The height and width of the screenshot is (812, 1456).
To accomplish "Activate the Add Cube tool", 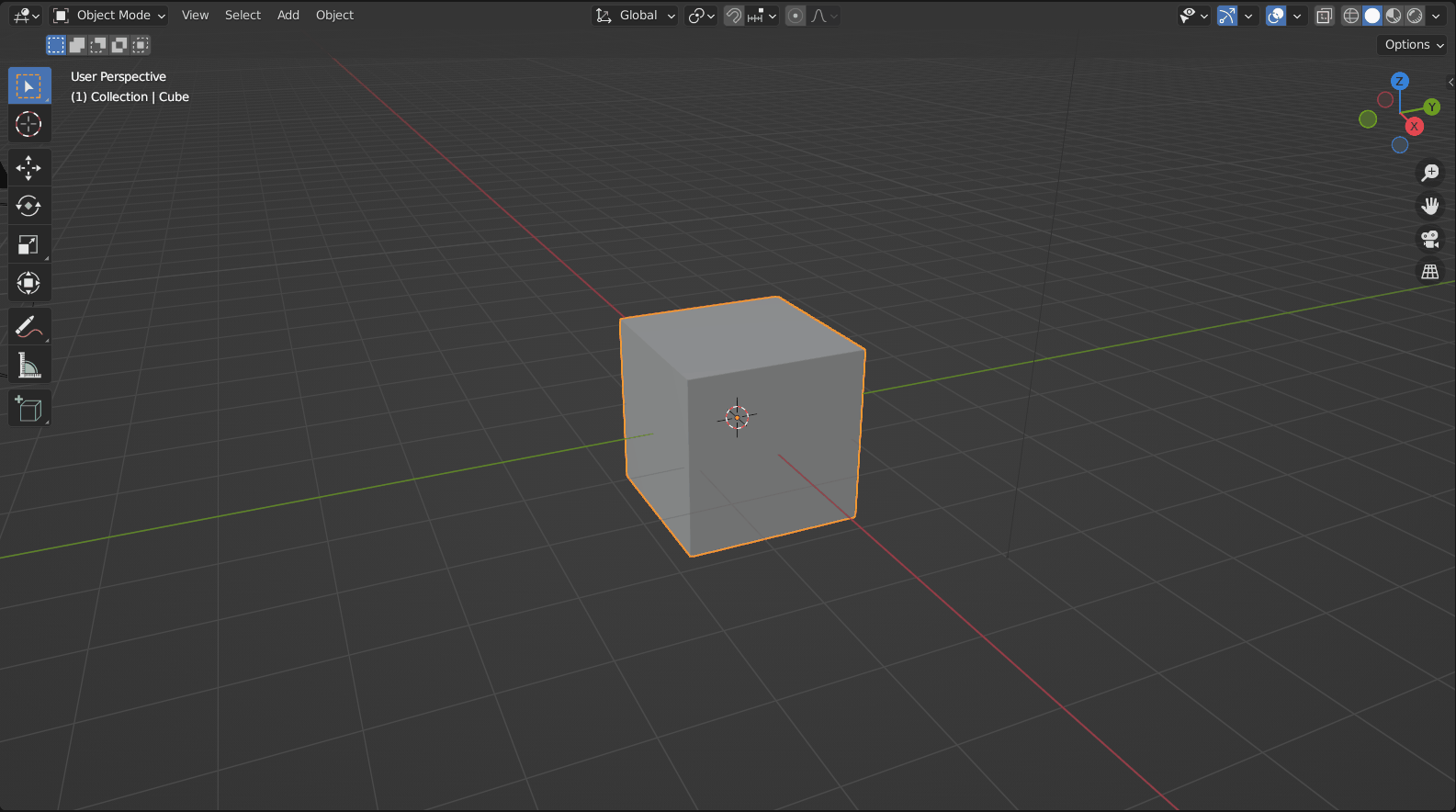I will (x=29, y=408).
